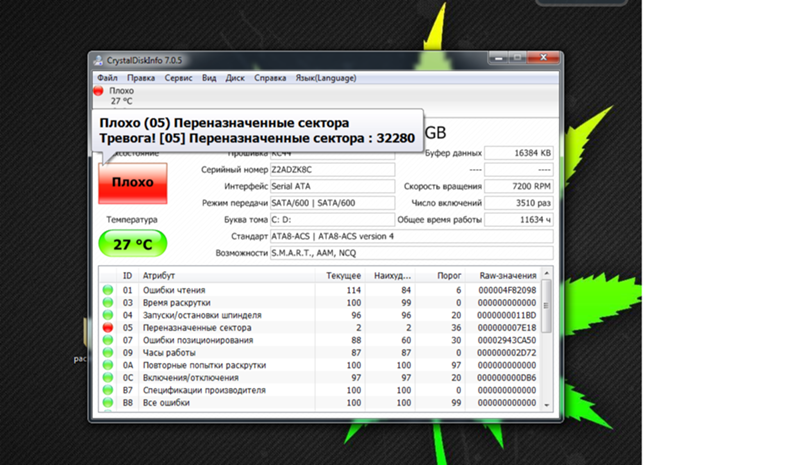The image size is (800, 465).
Task: Close the CrystalDiskInfo window
Action: coord(543,58)
